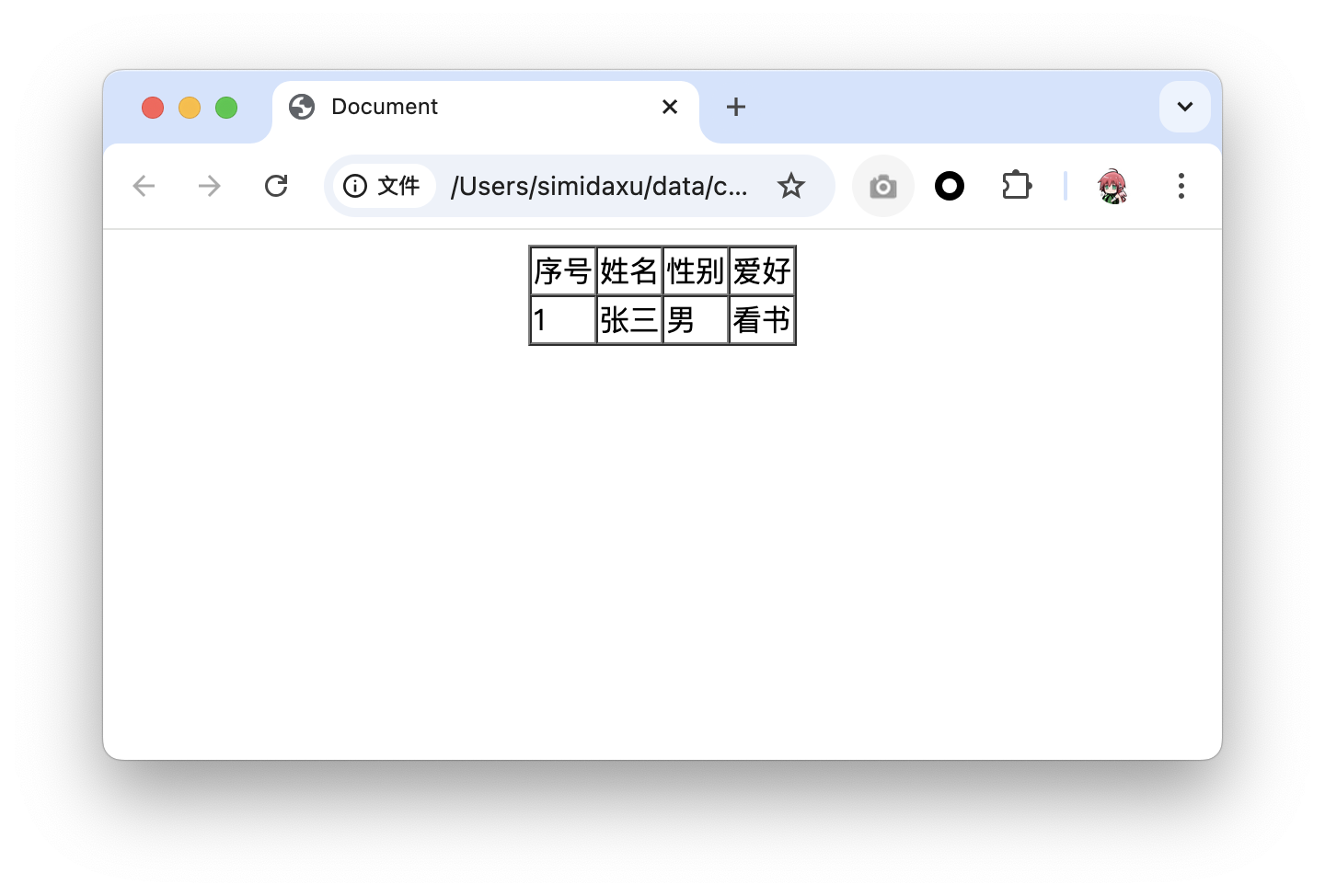
Task: Click the browser back arrow
Action: point(144,186)
